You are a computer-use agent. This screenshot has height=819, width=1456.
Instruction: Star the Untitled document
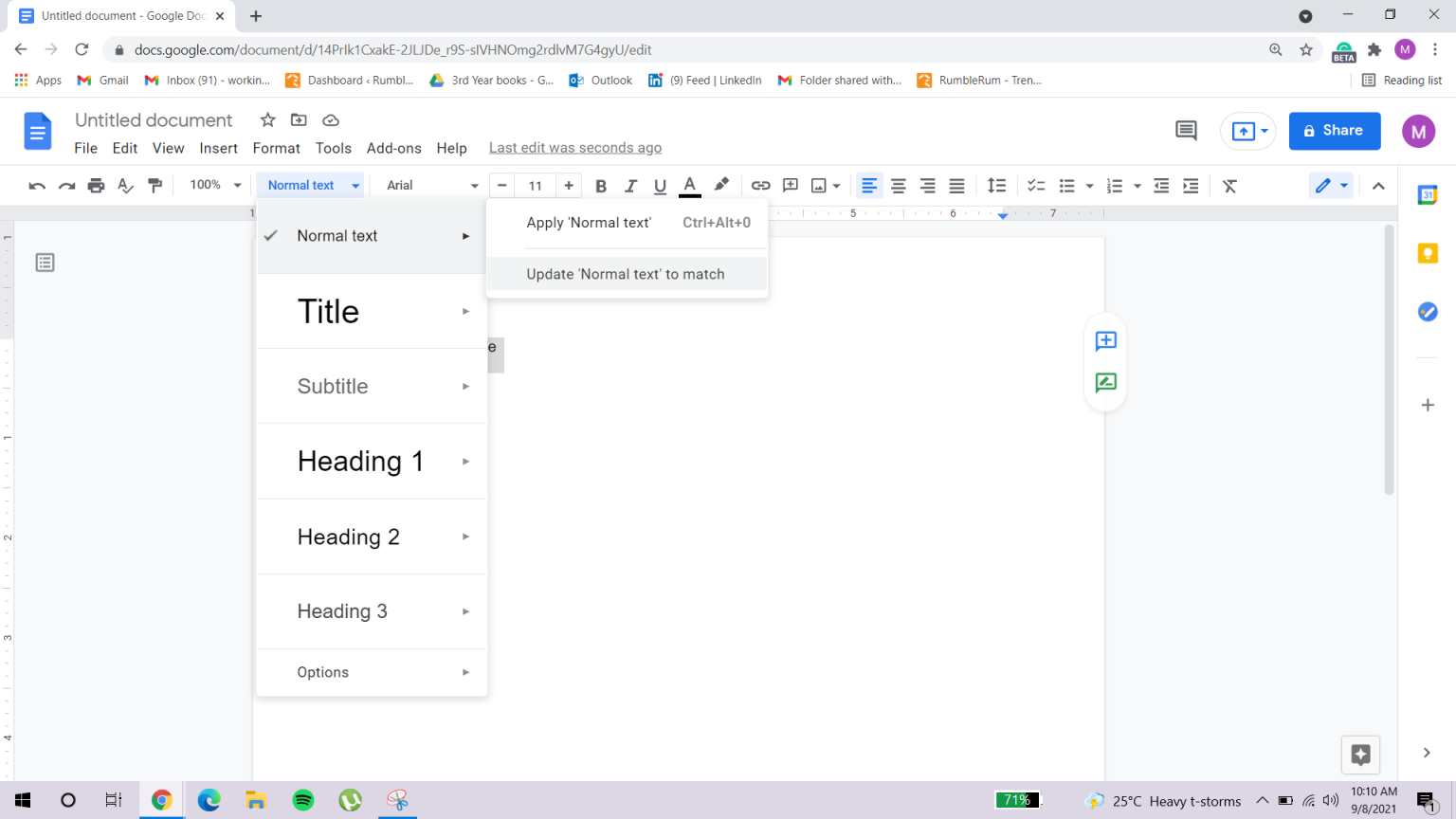(x=266, y=120)
